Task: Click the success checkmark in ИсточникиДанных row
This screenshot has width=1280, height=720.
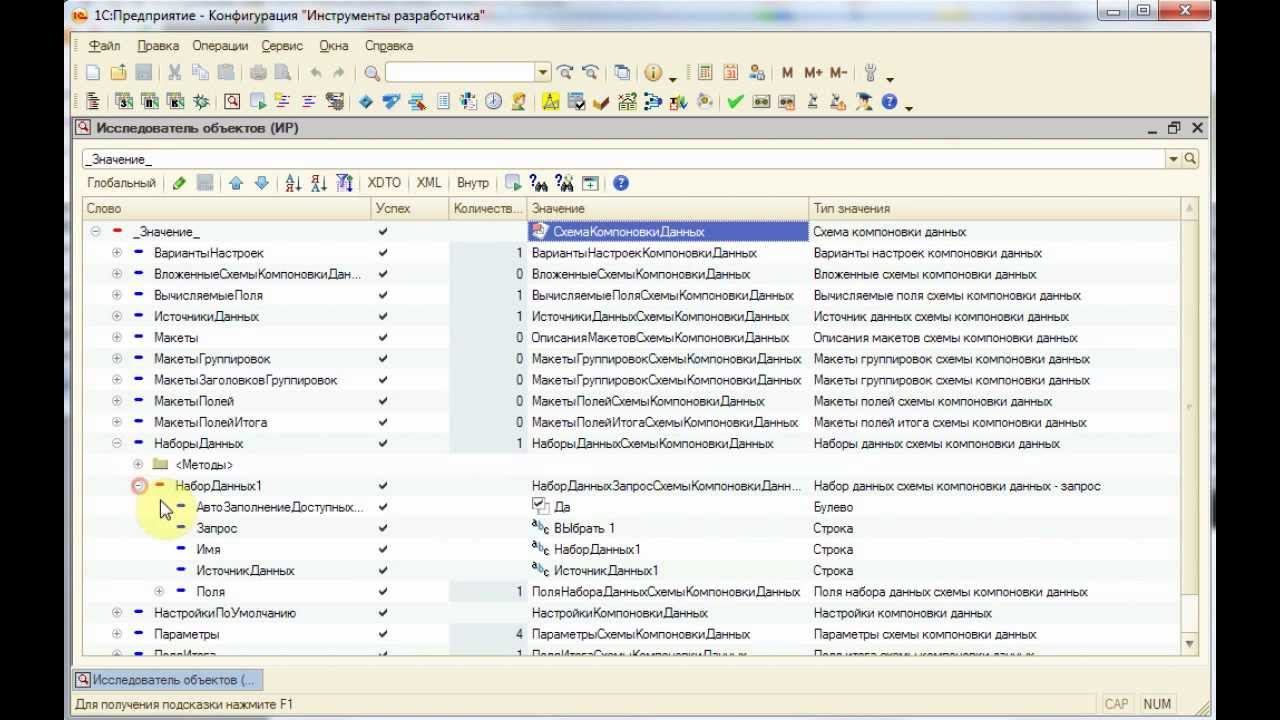Action: pyautogui.click(x=383, y=316)
